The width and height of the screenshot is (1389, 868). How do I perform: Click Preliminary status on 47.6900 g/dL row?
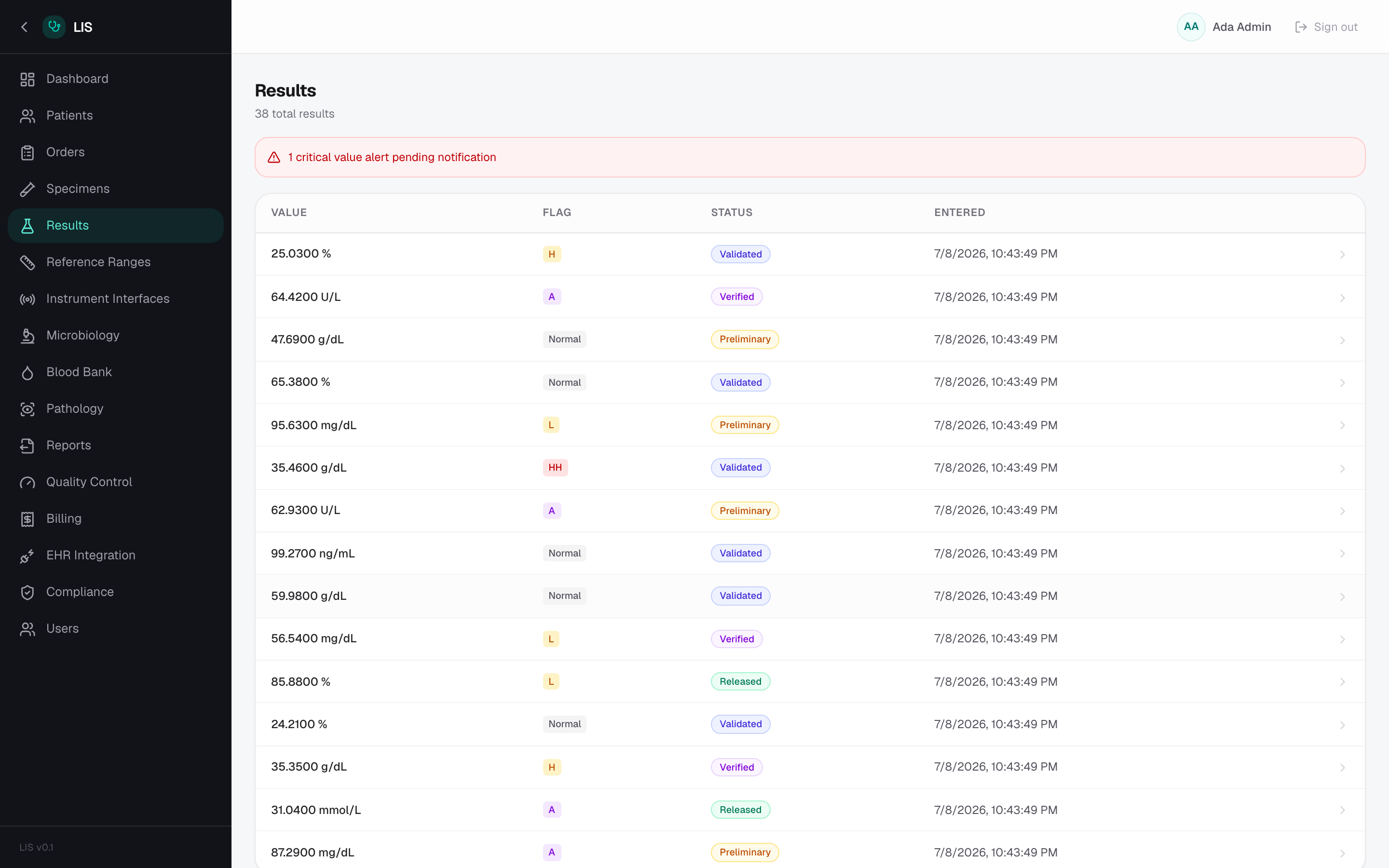tap(745, 339)
